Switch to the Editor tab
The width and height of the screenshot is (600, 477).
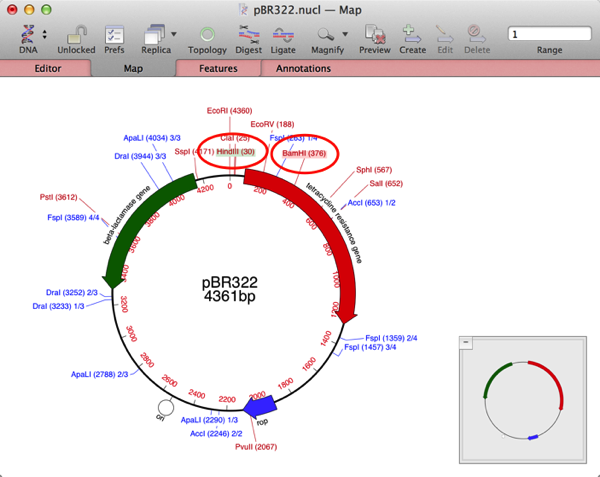click(48, 69)
